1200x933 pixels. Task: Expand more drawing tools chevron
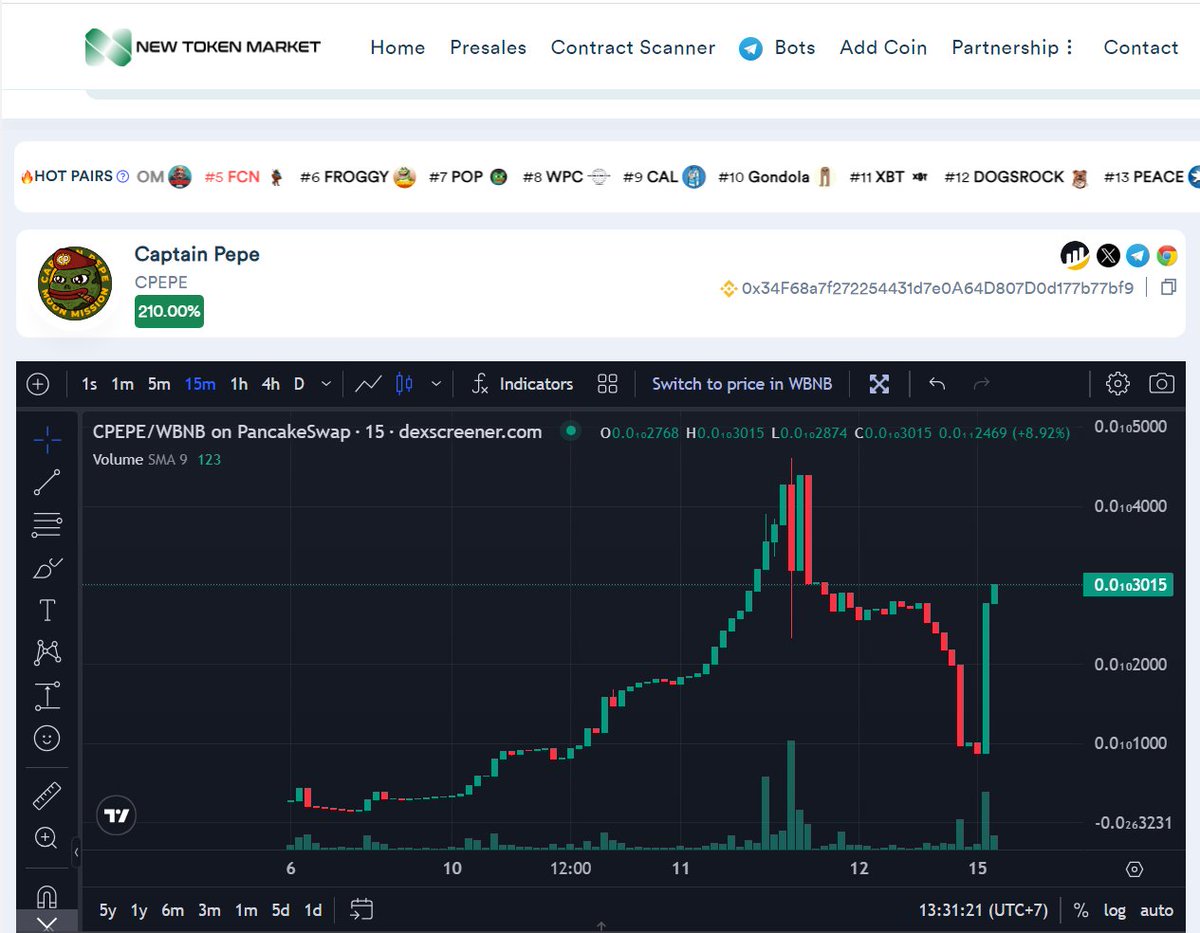click(x=47, y=922)
